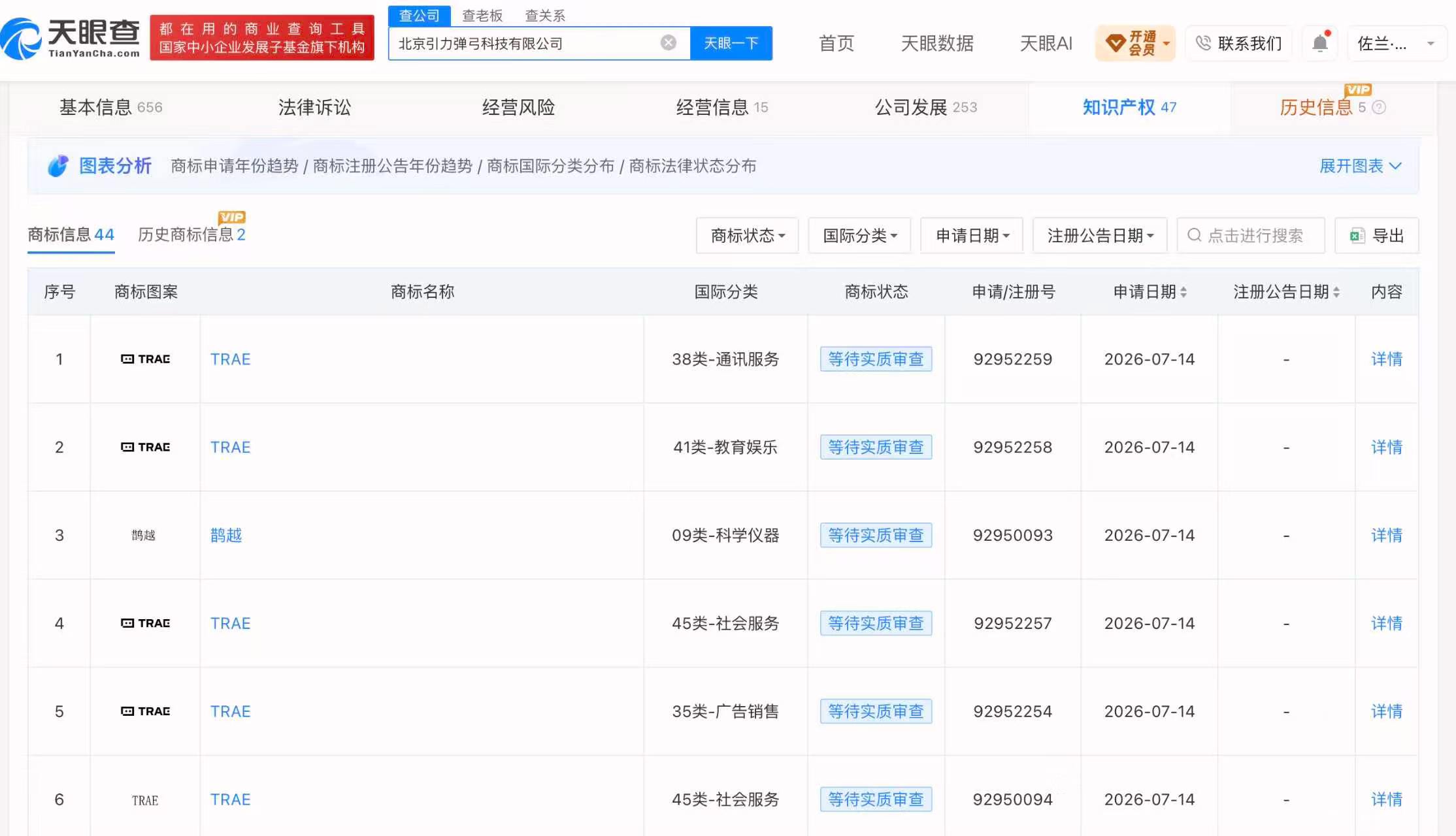The image size is (1456, 836).
Task: Clear the search box text
Action: 668,43
